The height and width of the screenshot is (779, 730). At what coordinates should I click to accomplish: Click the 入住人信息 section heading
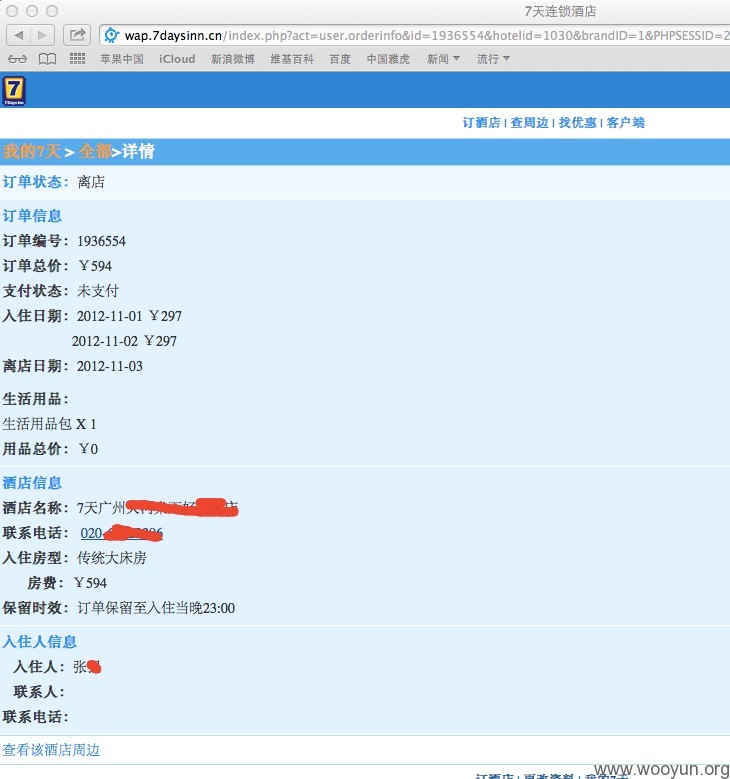[x=39, y=641]
